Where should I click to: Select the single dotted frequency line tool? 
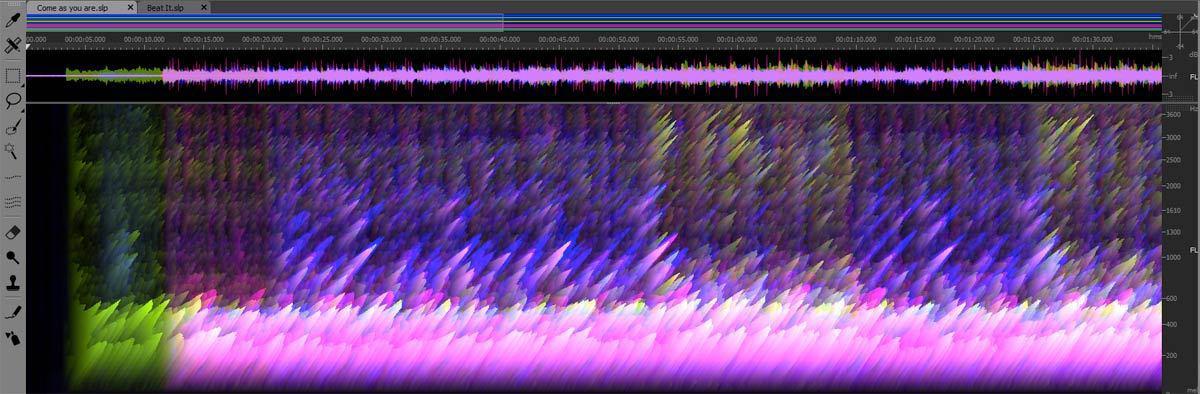click(x=13, y=176)
